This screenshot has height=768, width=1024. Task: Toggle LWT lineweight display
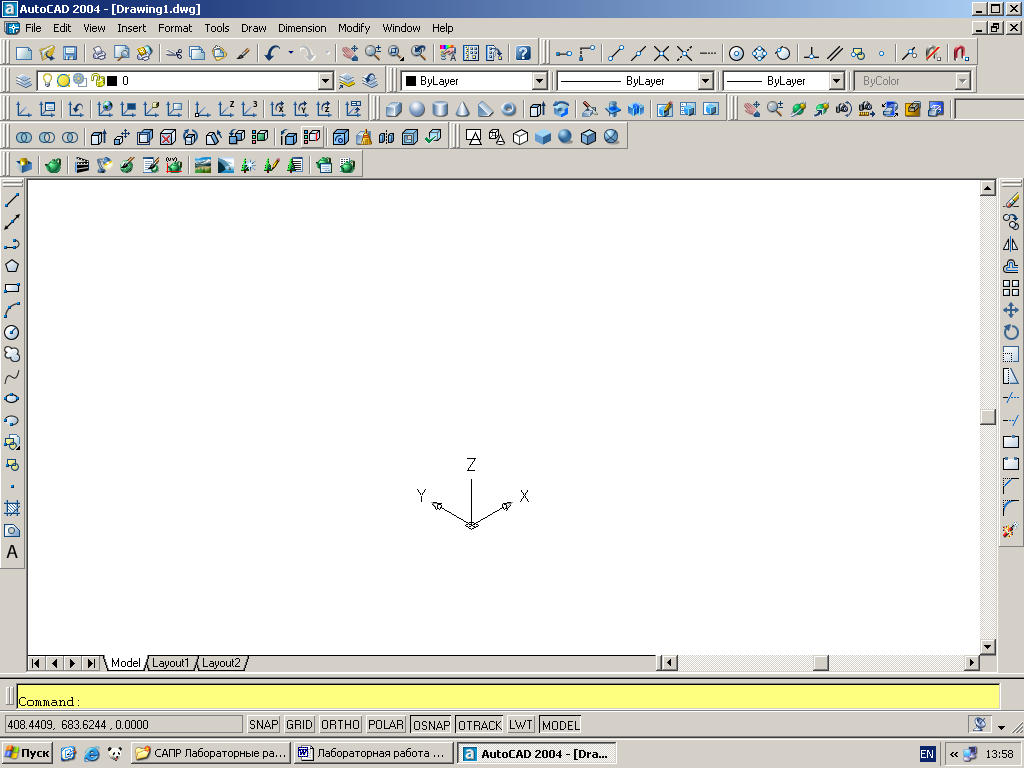click(521, 725)
